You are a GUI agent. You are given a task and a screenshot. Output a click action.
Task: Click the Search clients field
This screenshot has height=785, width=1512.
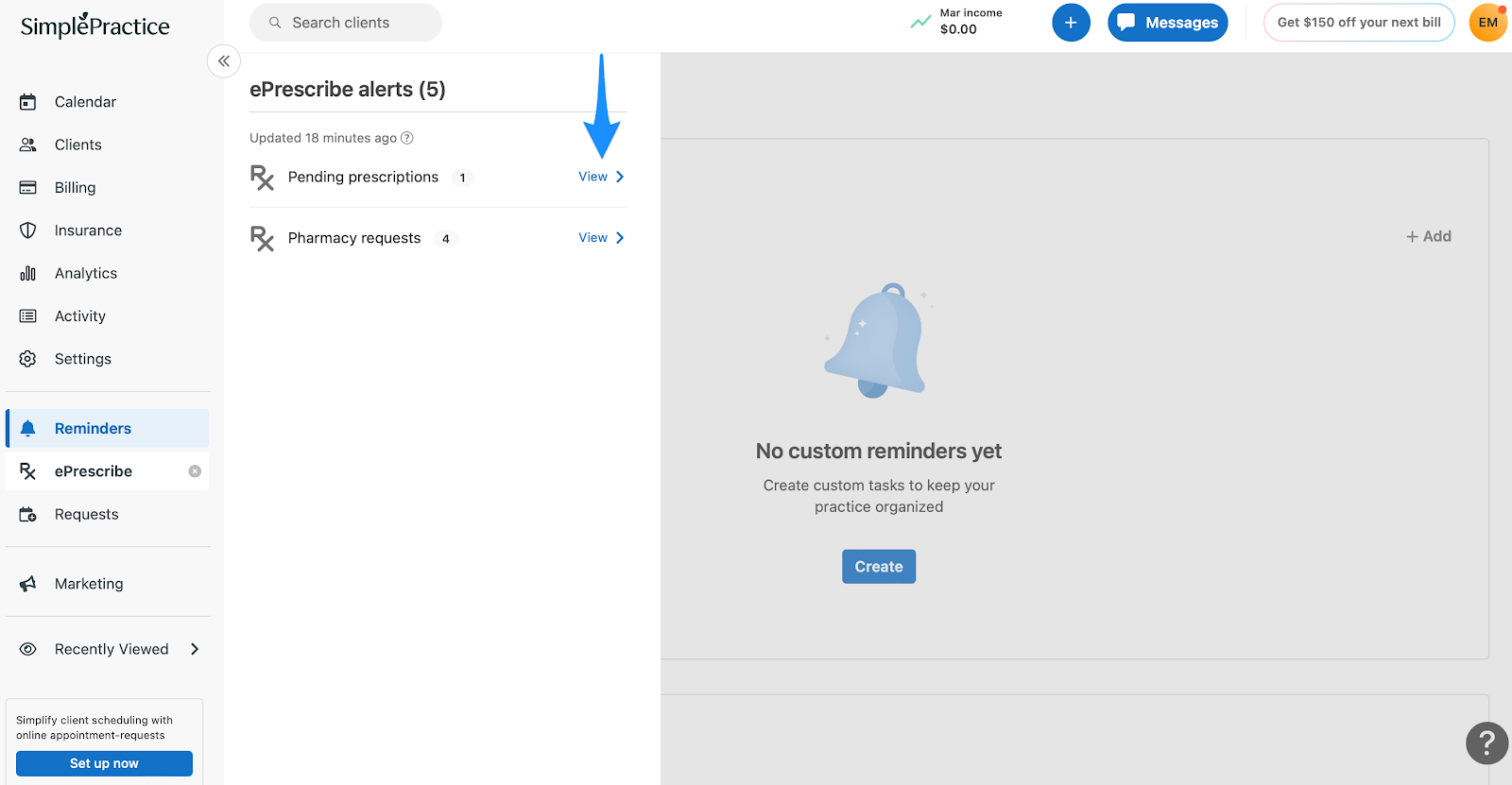(346, 23)
